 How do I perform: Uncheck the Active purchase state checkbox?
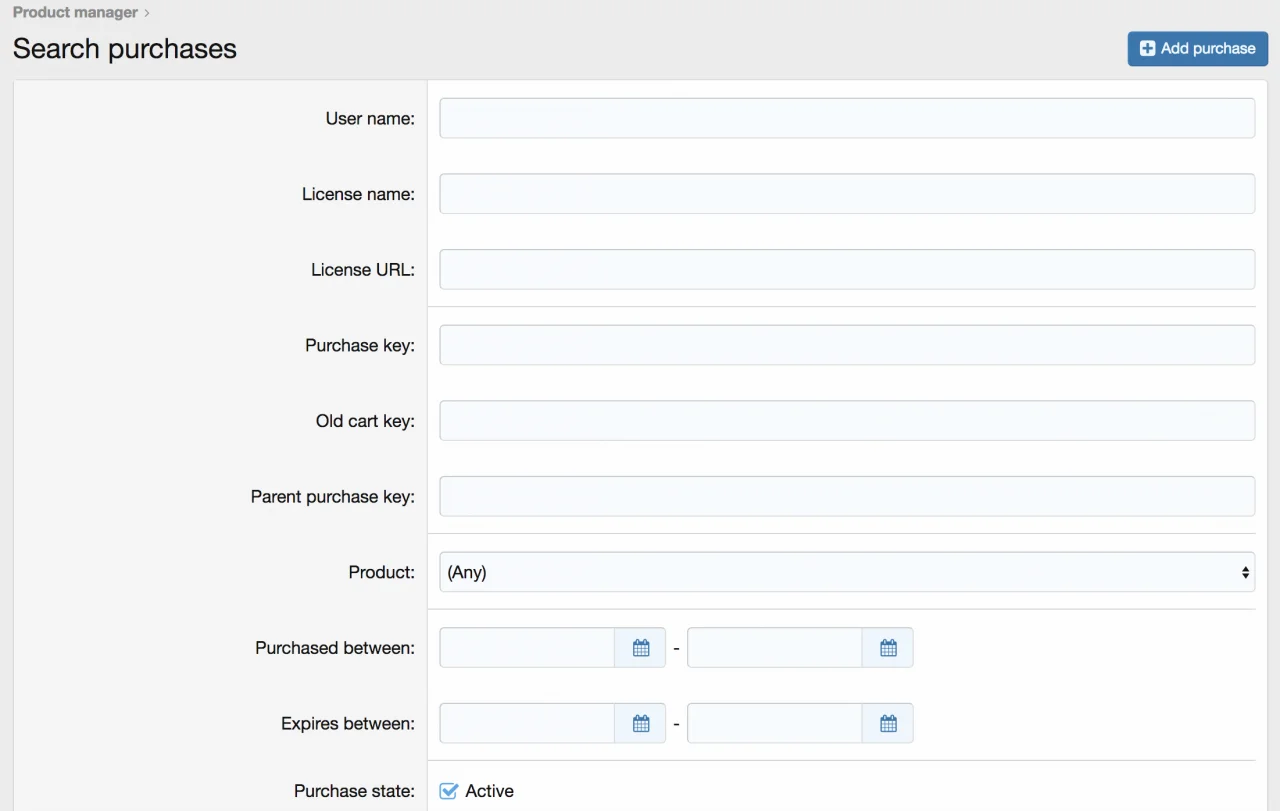pos(449,791)
